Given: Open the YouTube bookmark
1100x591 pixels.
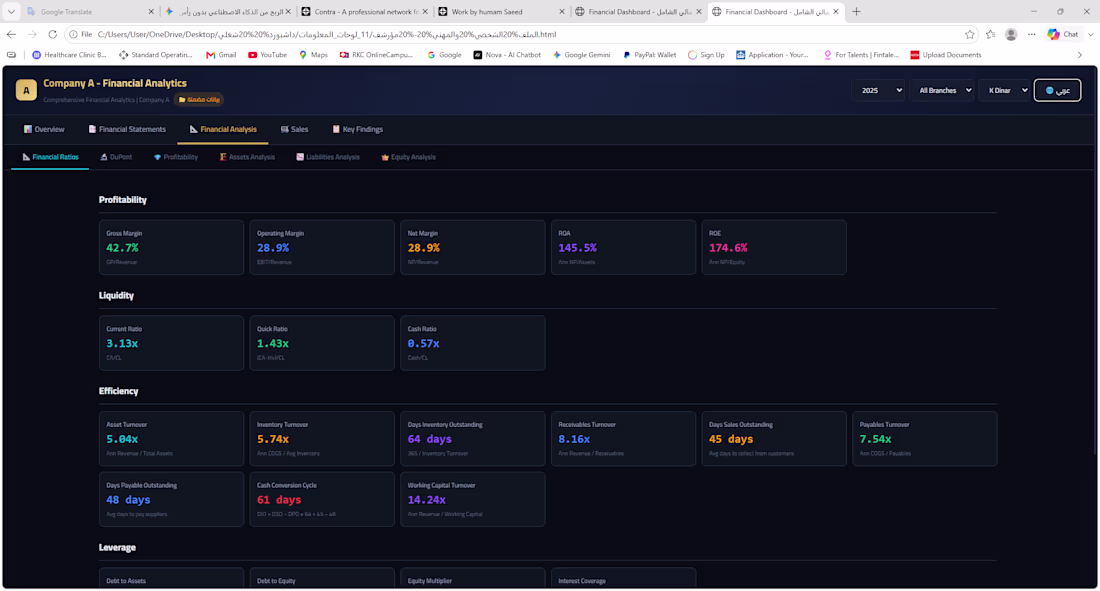Looking at the screenshot, I should pyautogui.click(x=267, y=55).
